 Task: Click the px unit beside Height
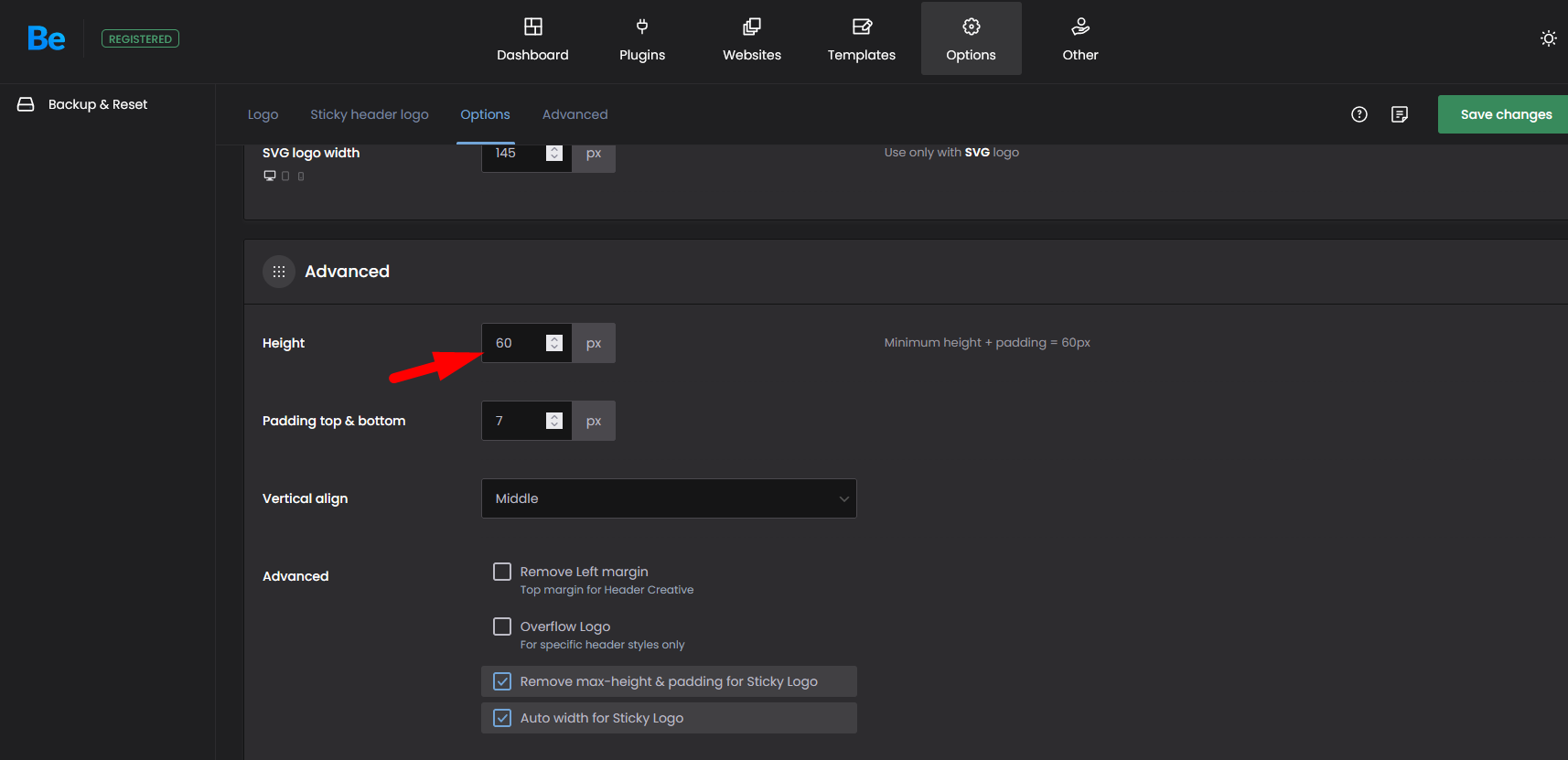click(x=594, y=343)
